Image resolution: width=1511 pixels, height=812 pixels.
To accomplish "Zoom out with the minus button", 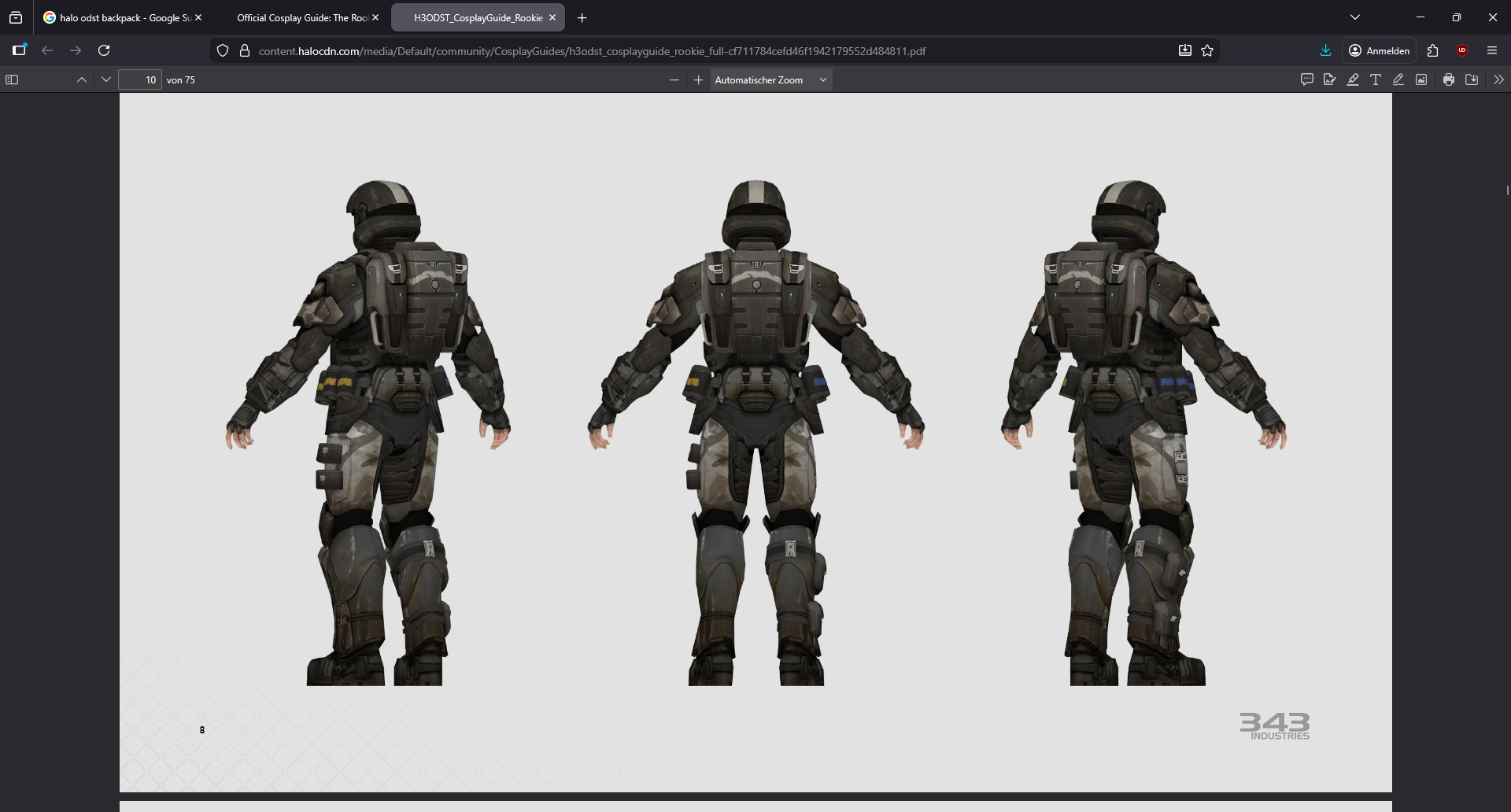I will [x=674, y=79].
